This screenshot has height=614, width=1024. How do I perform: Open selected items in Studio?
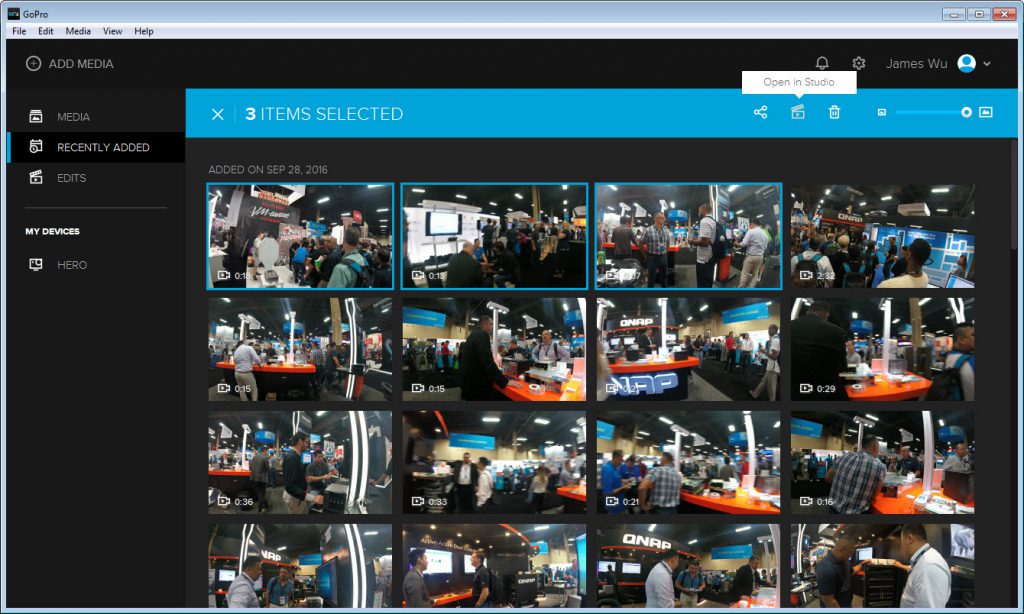(797, 113)
